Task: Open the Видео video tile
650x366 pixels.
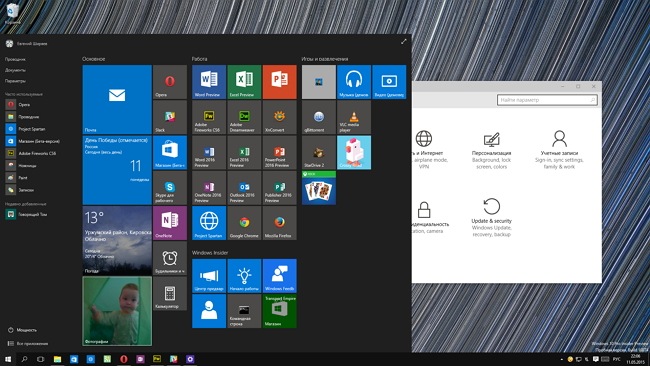Action: [x=389, y=82]
